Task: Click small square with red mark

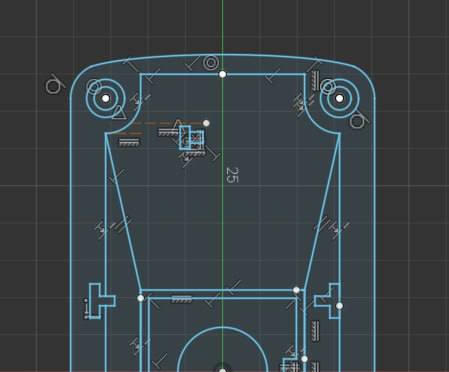Action: (x=197, y=137)
